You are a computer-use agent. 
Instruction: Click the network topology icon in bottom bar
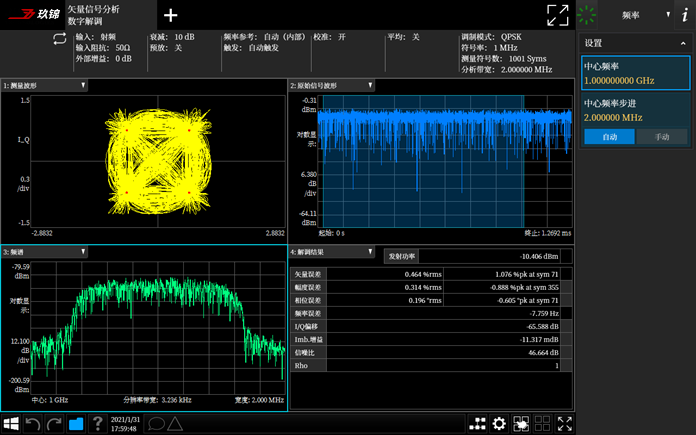(x=477, y=423)
